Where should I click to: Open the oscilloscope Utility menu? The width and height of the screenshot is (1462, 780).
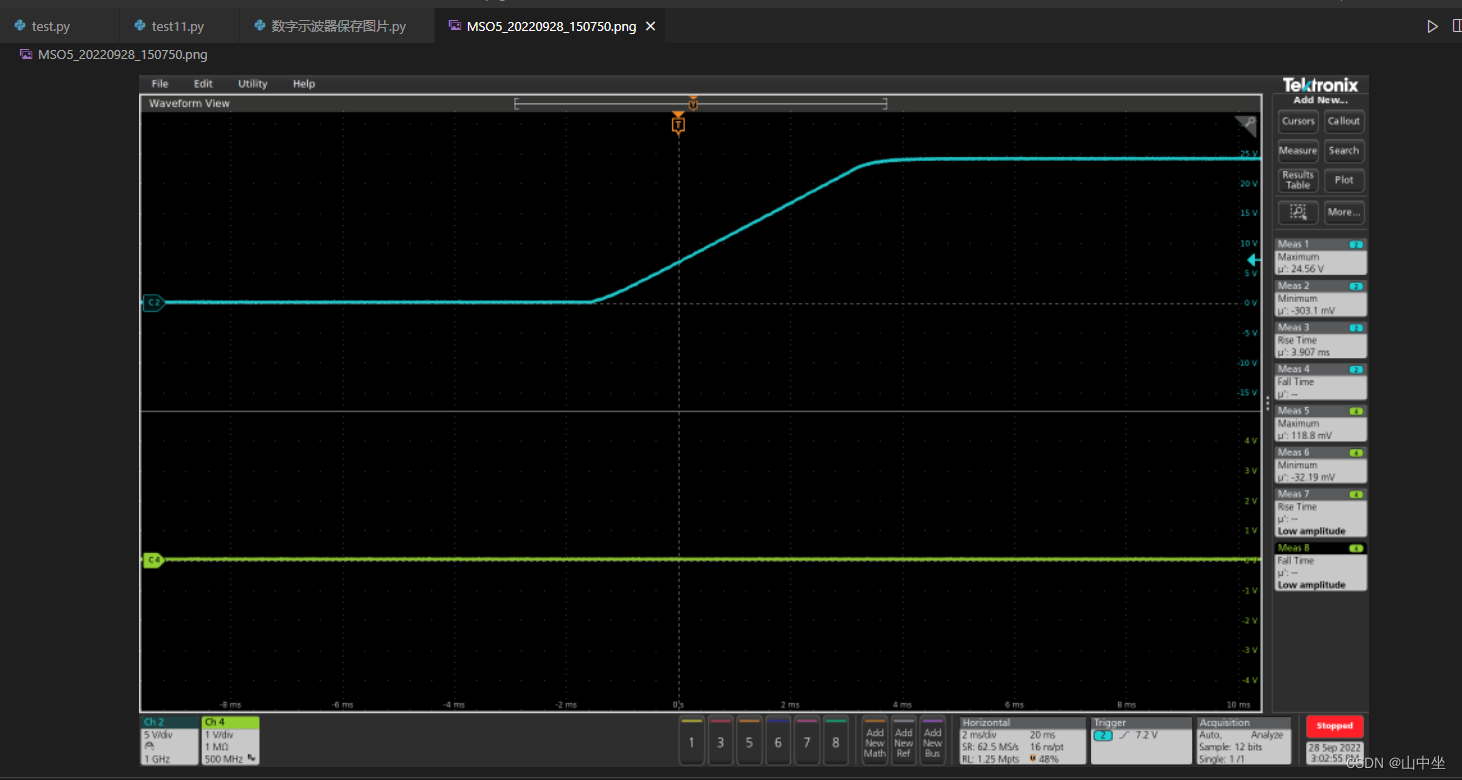pyautogui.click(x=252, y=84)
